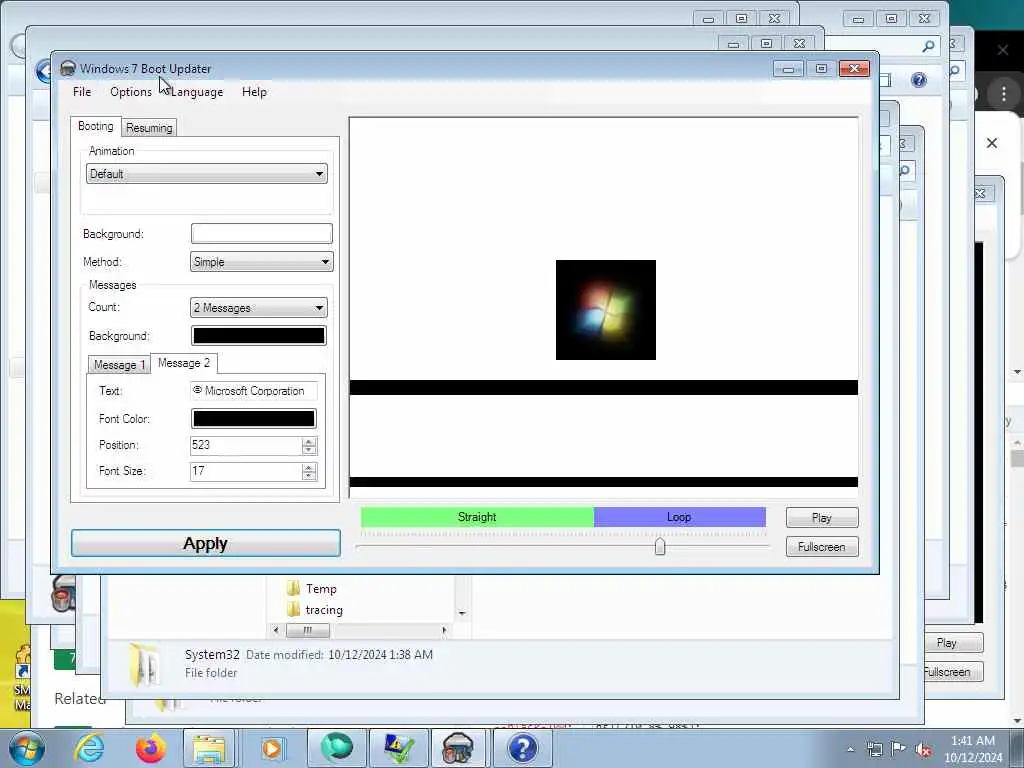Click scroll-right arrow in Explorer tree
Image resolution: width=1024 pixels, height=768 pixels.
(x=444, y=630)
